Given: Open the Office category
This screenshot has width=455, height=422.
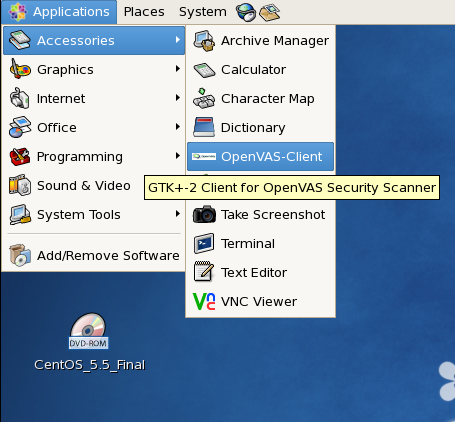Looking at the screenshot, I should [x=94, y=128].
